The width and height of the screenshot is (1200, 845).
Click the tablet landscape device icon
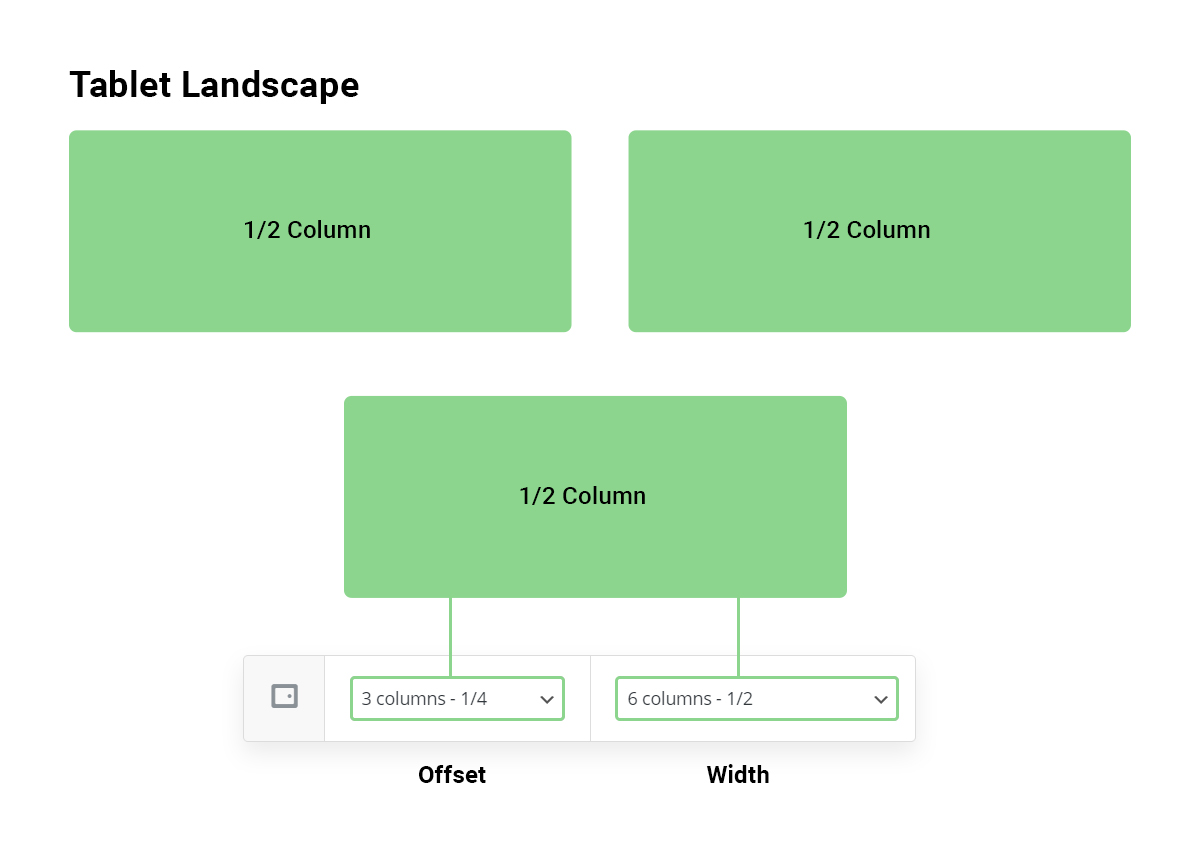tap(285, 696)
